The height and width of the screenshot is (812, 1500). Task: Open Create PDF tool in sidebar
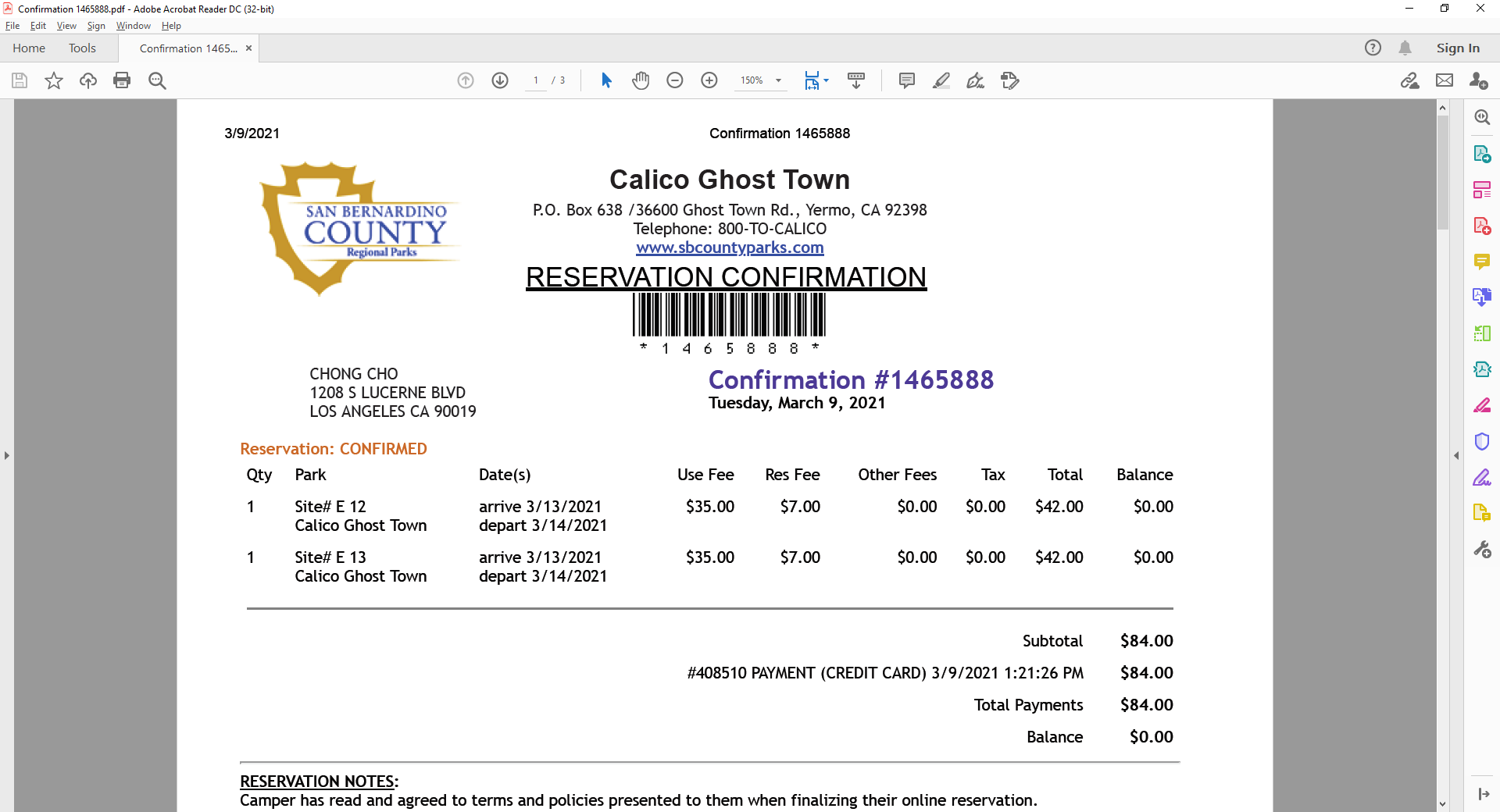tap(1482, 226)
